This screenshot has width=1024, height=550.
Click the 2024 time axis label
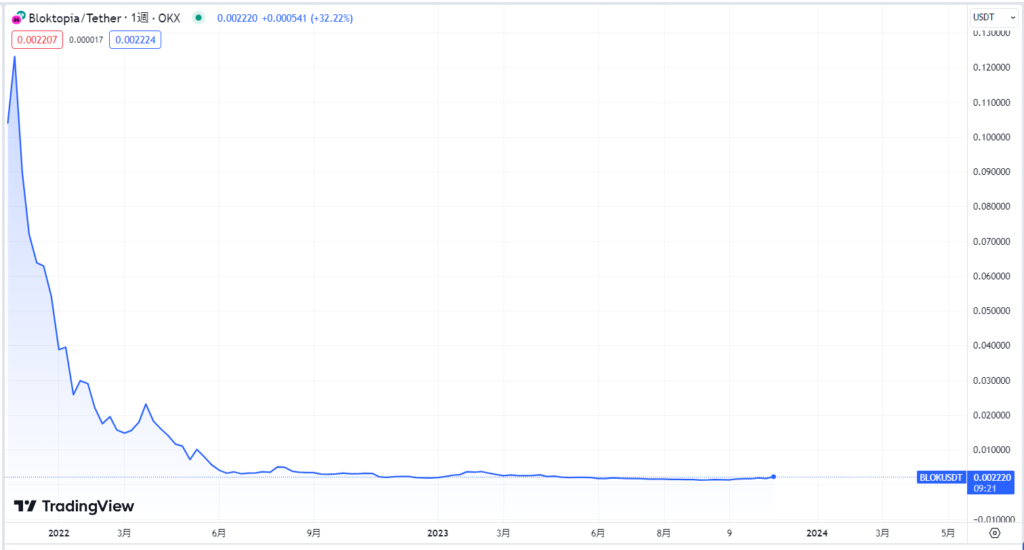pos(816,533)
